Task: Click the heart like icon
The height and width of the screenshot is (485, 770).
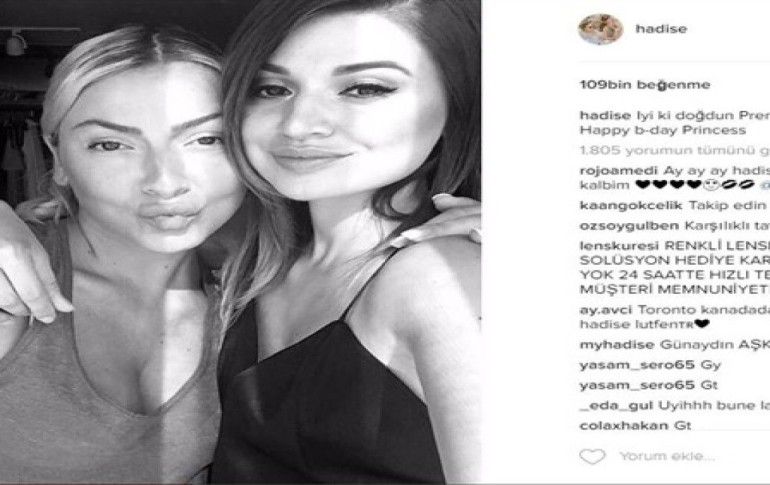Action: coord(592,457)
